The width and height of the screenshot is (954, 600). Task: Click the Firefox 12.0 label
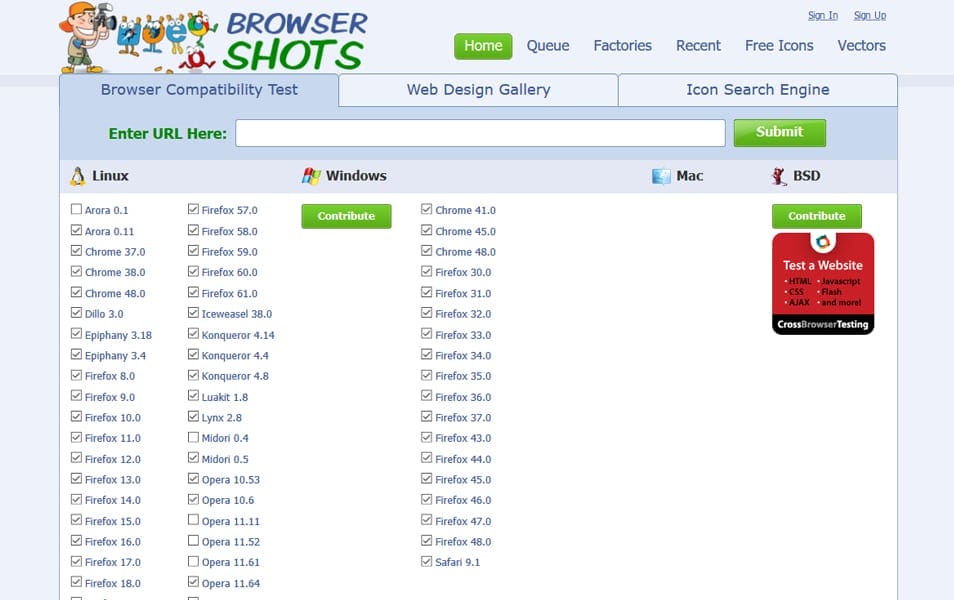click(x=113, y=459)
